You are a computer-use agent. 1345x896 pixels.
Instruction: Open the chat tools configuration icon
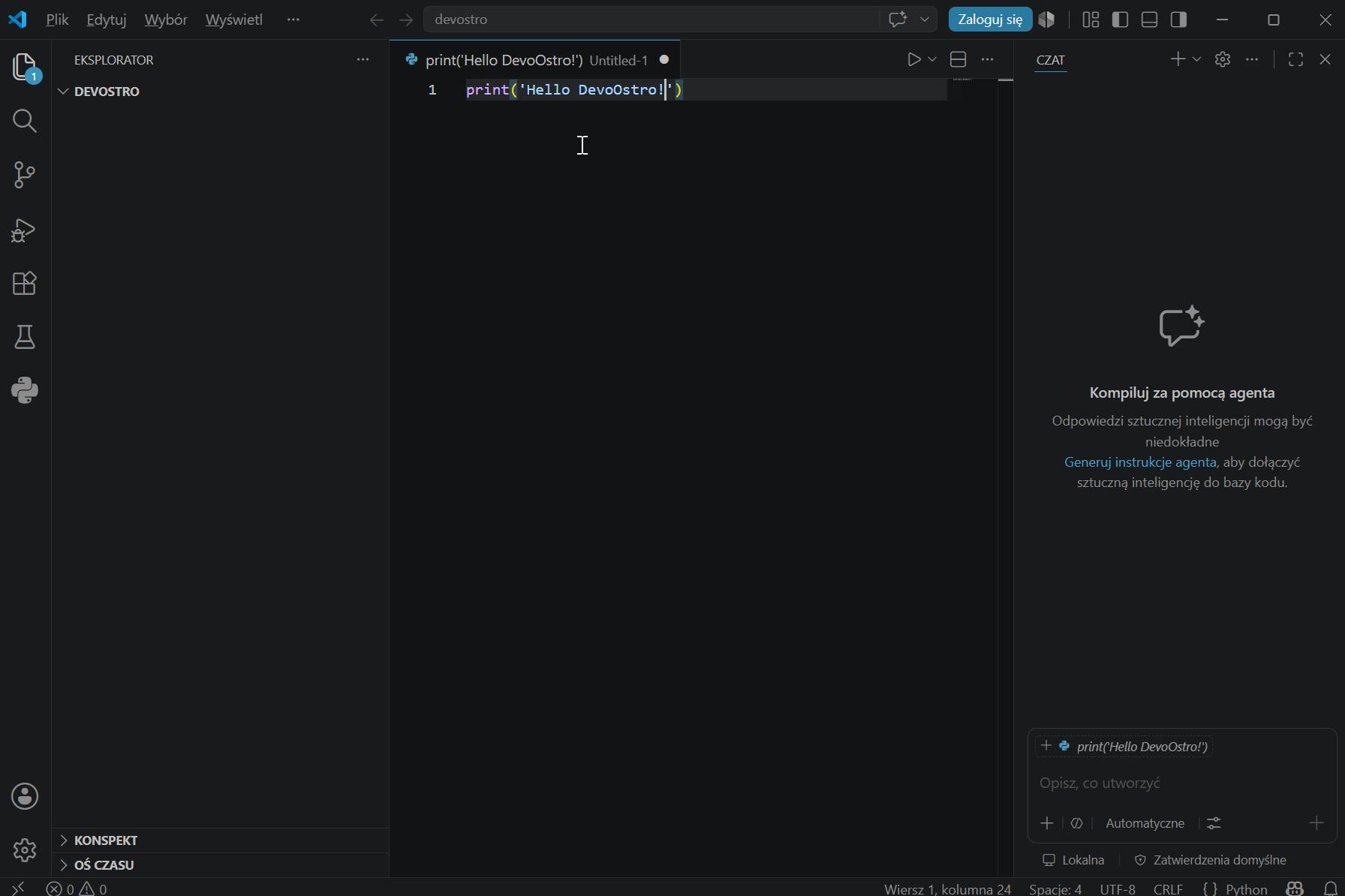1214,823
